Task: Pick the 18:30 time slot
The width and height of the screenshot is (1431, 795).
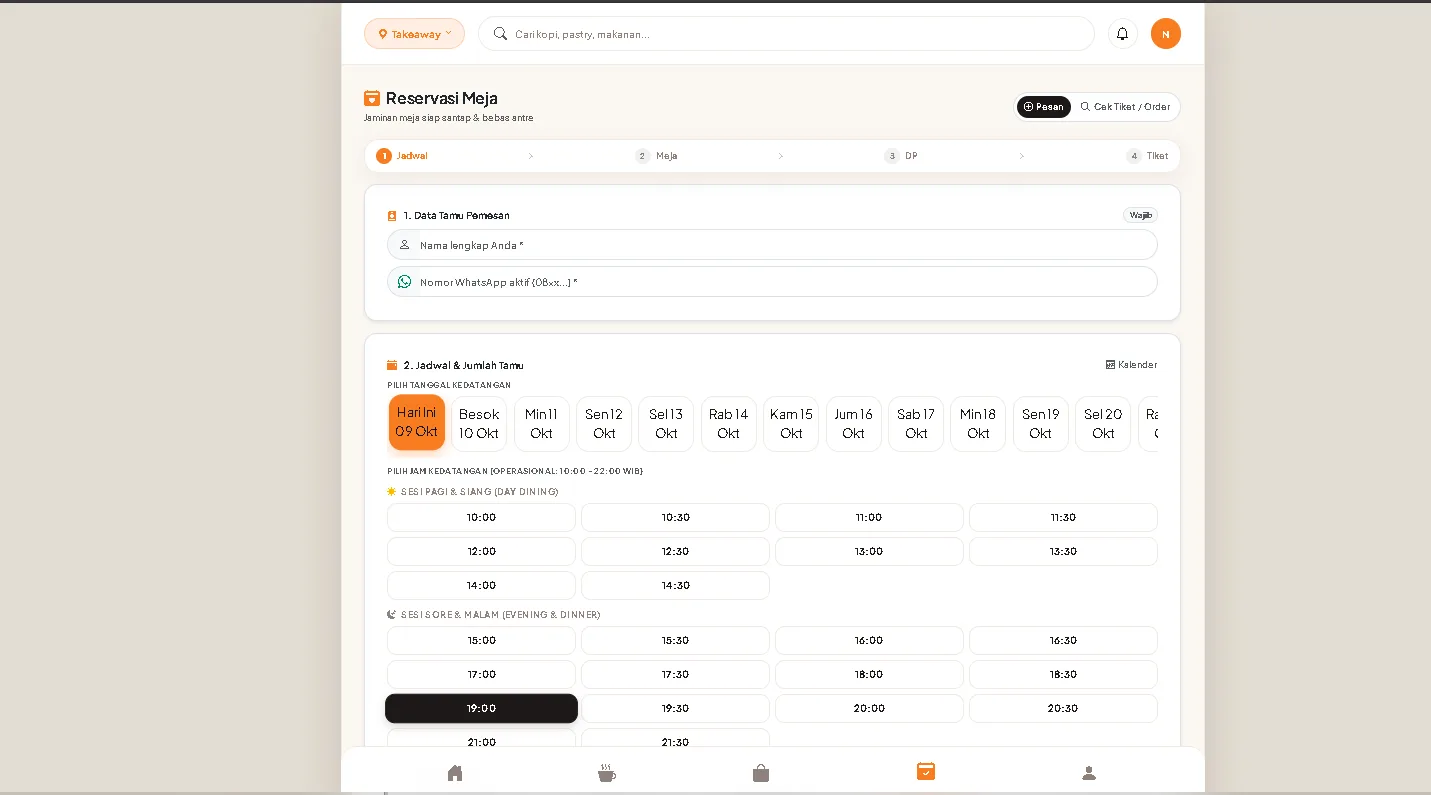Action: [1063, 674]
